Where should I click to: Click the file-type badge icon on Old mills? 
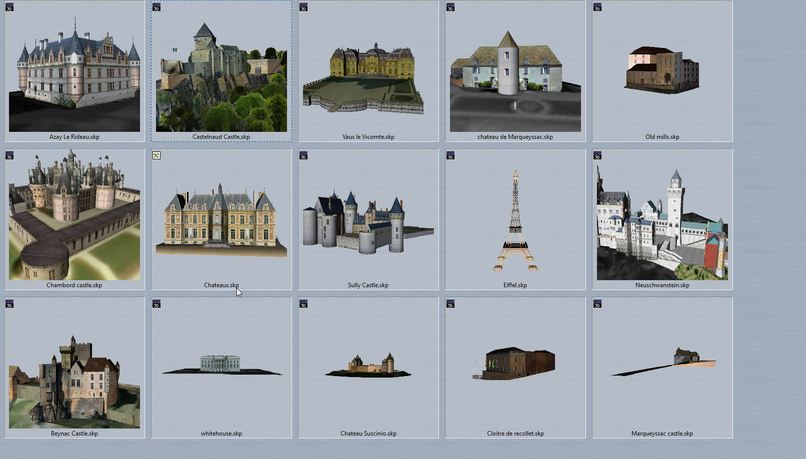(597, 7)
